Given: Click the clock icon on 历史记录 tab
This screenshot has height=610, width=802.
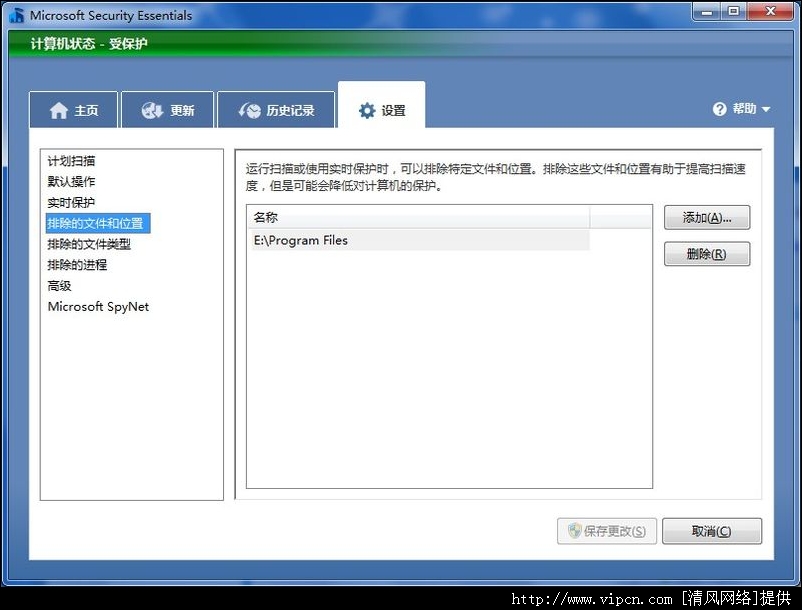Looking at the screenshot, I should 250,110.
